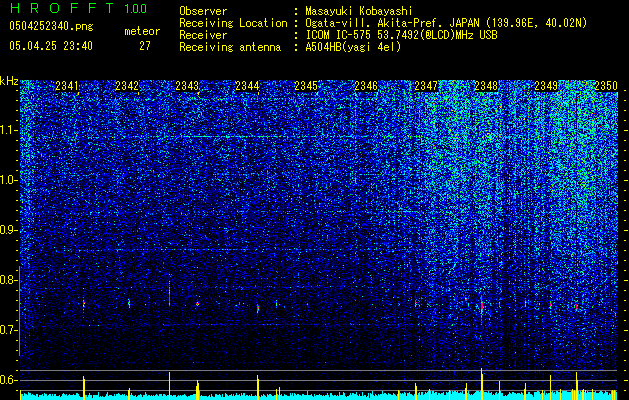Screen dimensions: 629x400
Task: Click the 2347 time marker
Action: pyautogui.click(x=426, y=86)
